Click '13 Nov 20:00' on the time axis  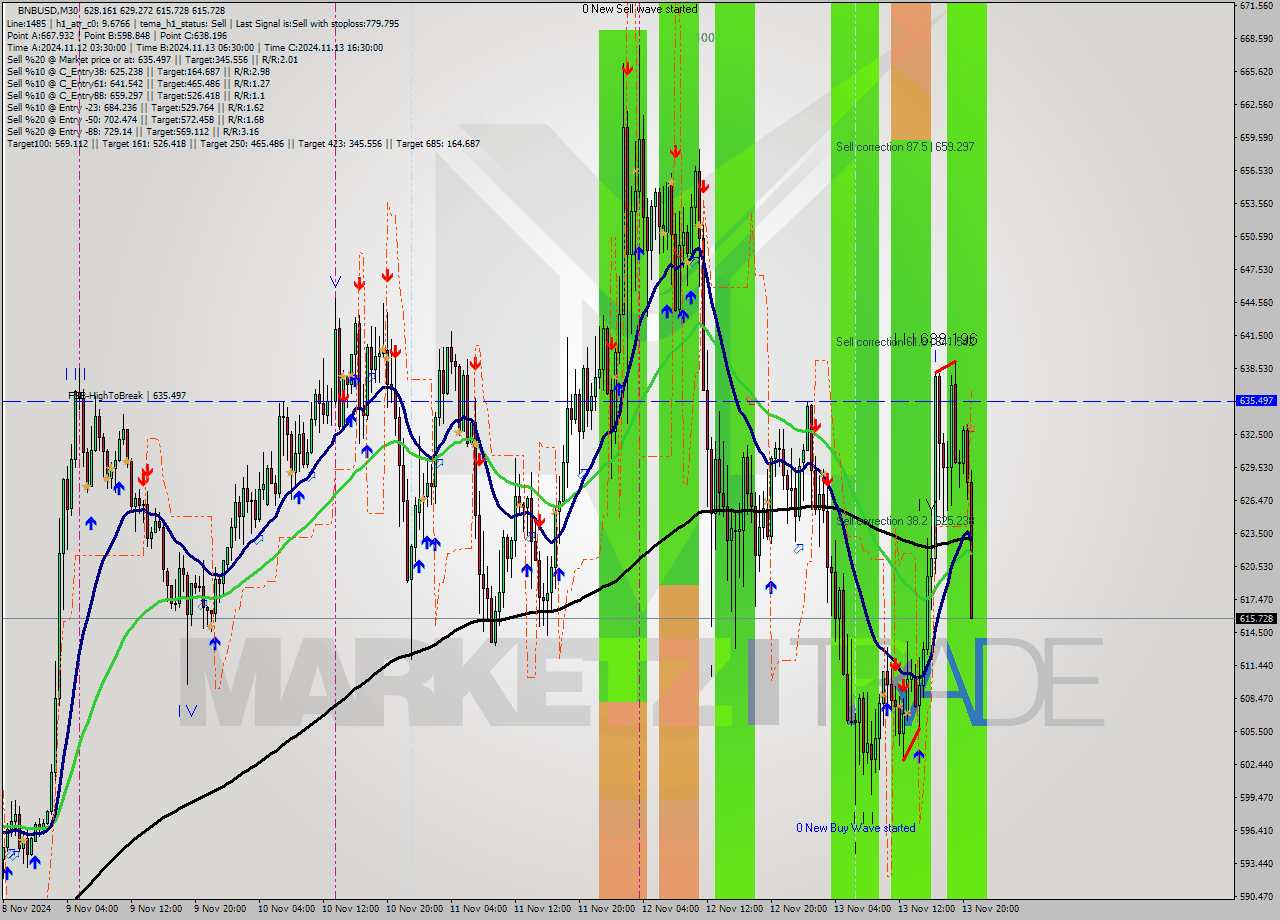(990, 909)
